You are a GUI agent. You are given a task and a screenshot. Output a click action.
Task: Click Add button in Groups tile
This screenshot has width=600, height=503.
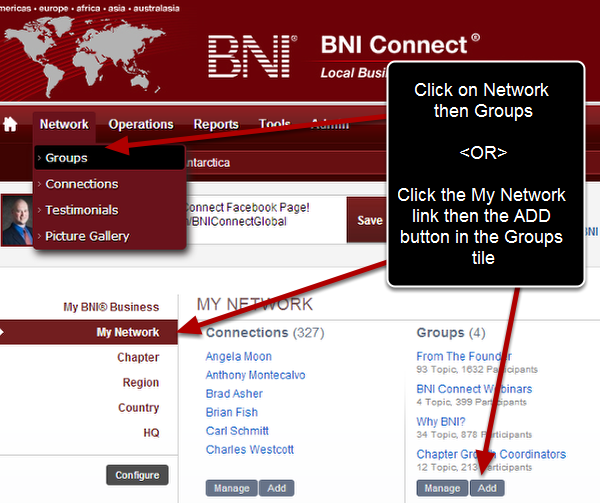click(x=487, y=488)
